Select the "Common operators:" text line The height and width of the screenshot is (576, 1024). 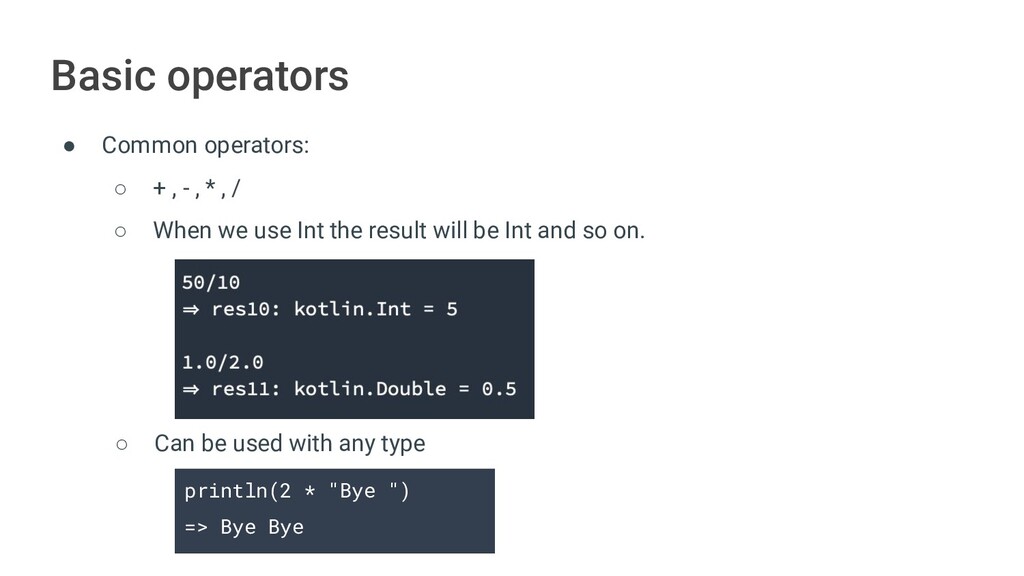[205, 146]
